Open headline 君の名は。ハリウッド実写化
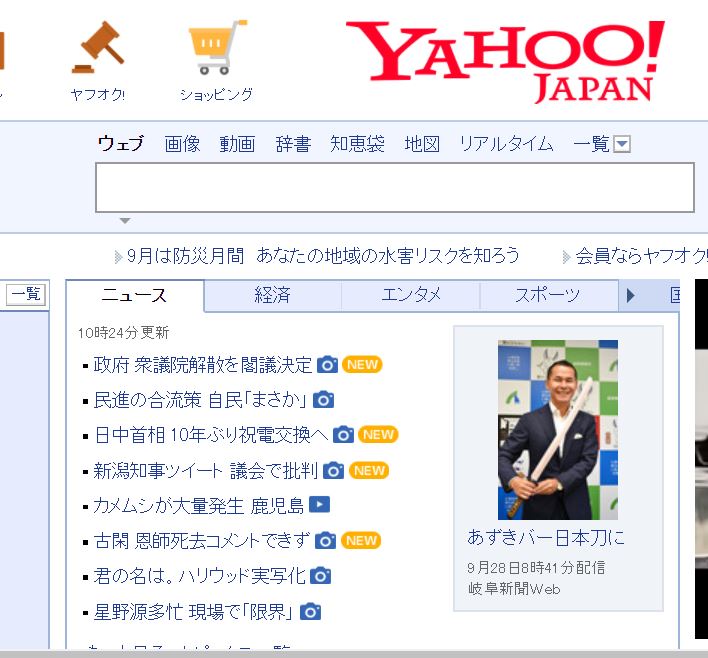The image size is (708, 658). [200, 576]
